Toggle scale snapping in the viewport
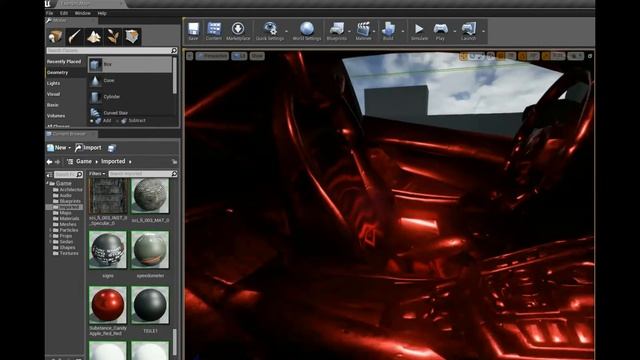The image size is (640, 360). pyautogui.click(x=546, y=56)
